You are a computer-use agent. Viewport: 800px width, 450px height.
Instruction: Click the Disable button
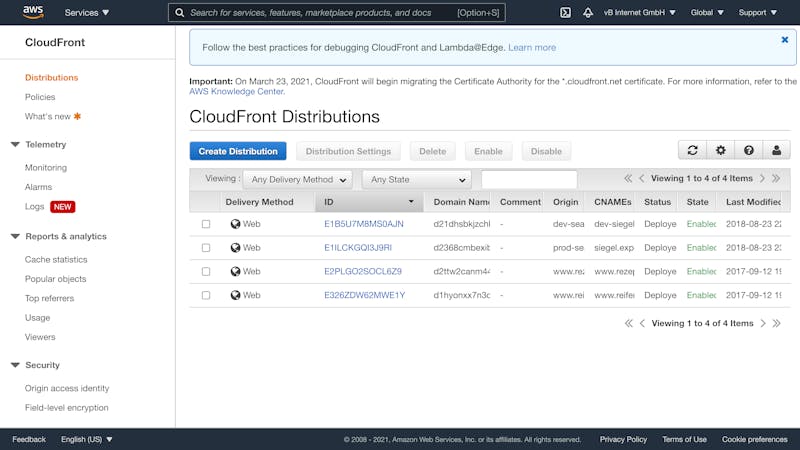click(x=546, y=151)
